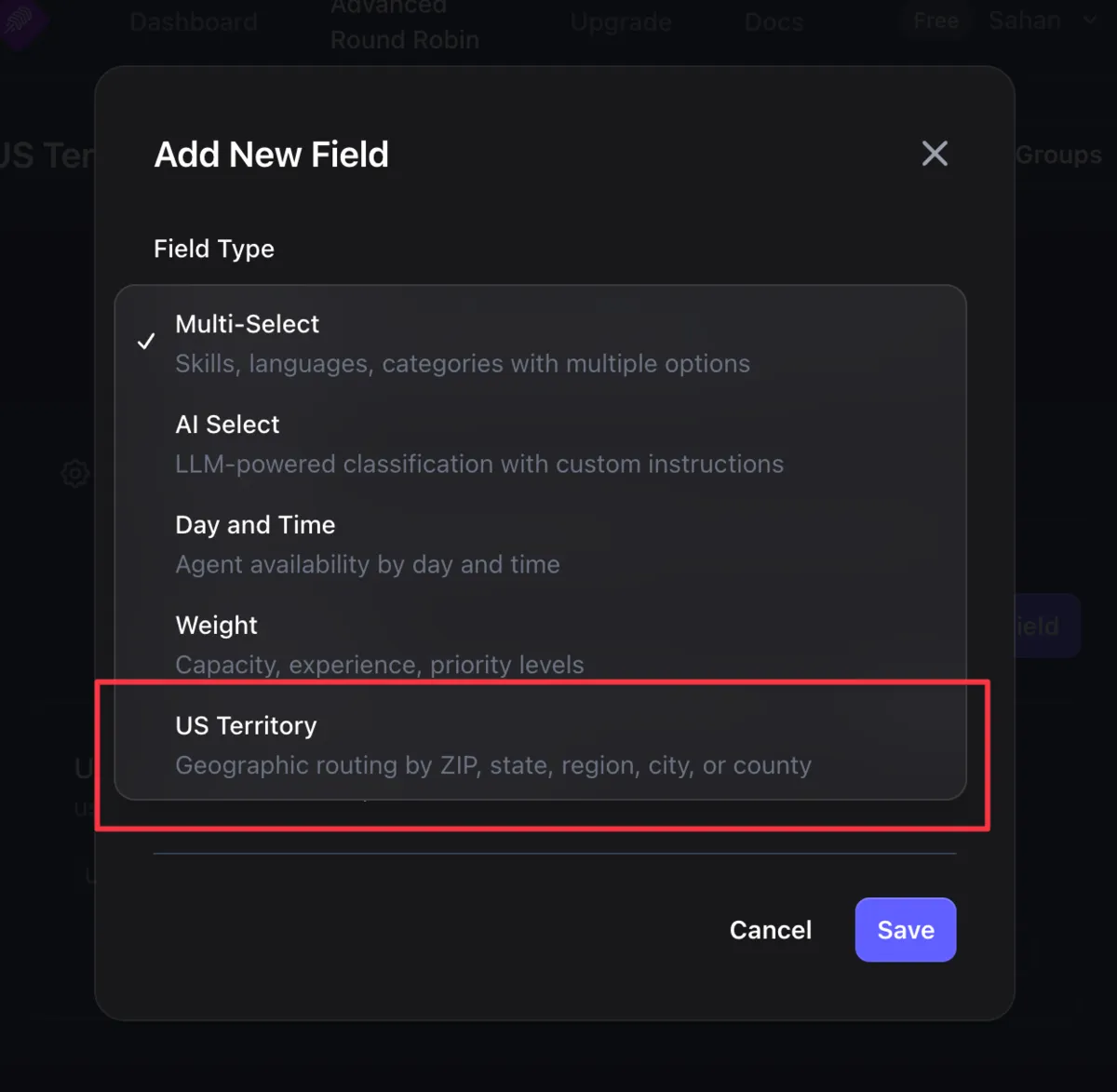Close the Add New Field dialog with the X
The image size is (1117, 1092).
(x=935, y=154)
